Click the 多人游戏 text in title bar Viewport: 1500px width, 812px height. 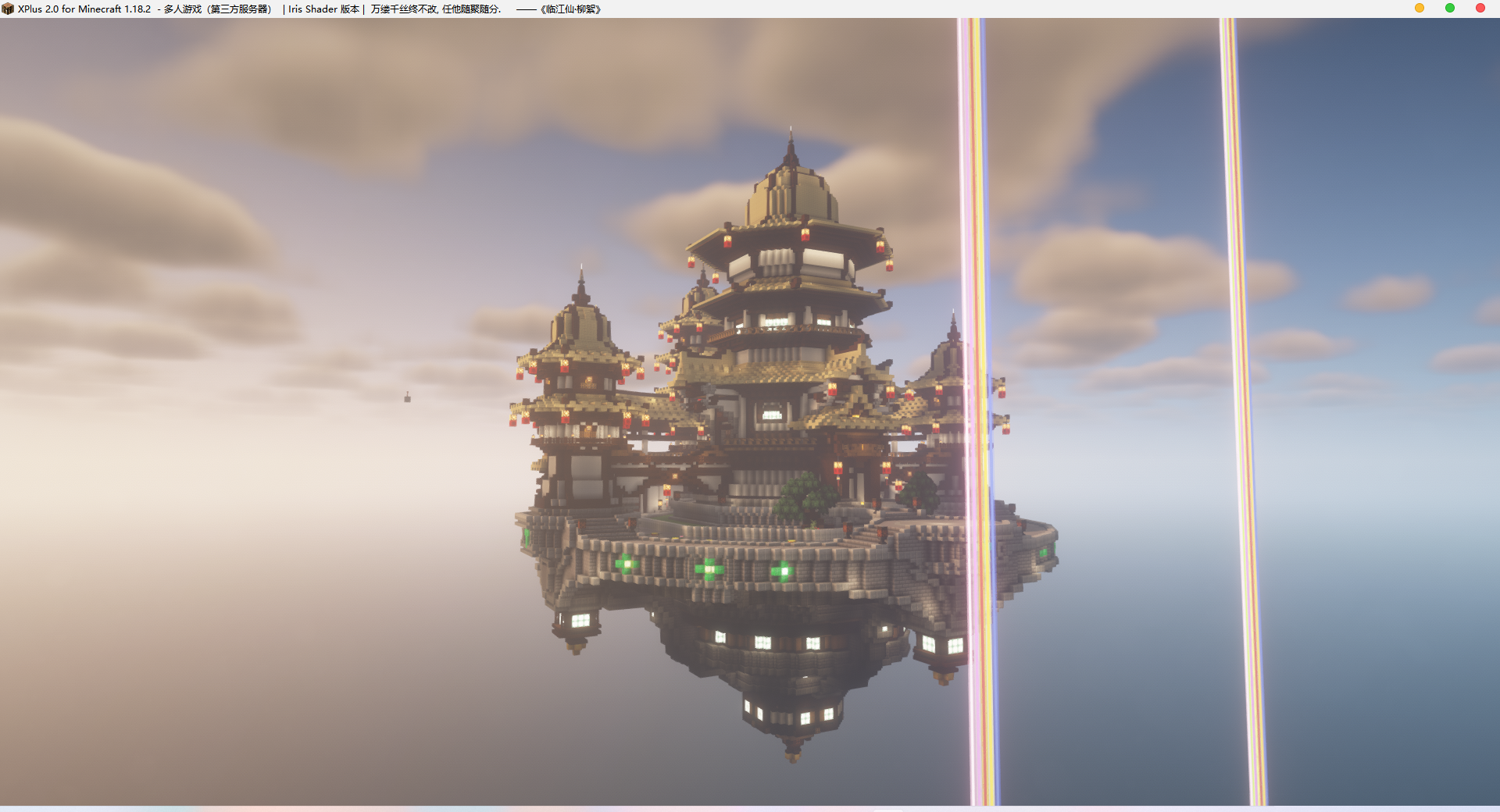pyautogui.click(x=182, y=9)
